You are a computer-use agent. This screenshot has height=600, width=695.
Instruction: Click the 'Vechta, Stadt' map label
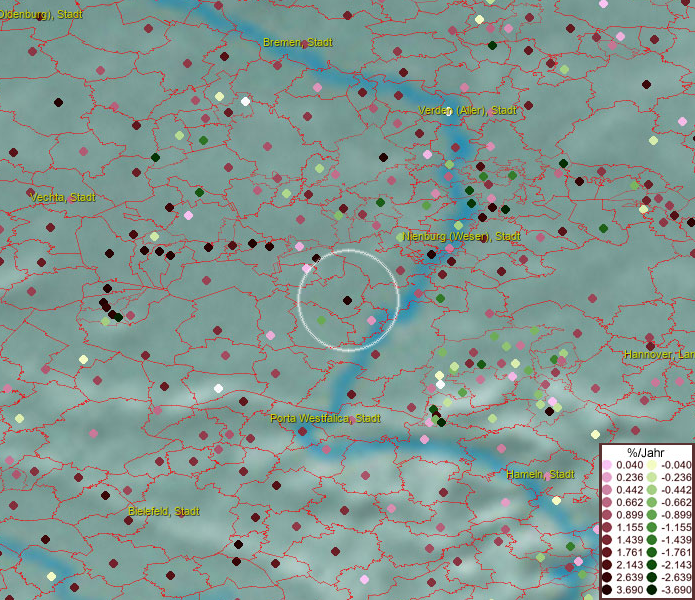tap(62, 197)
